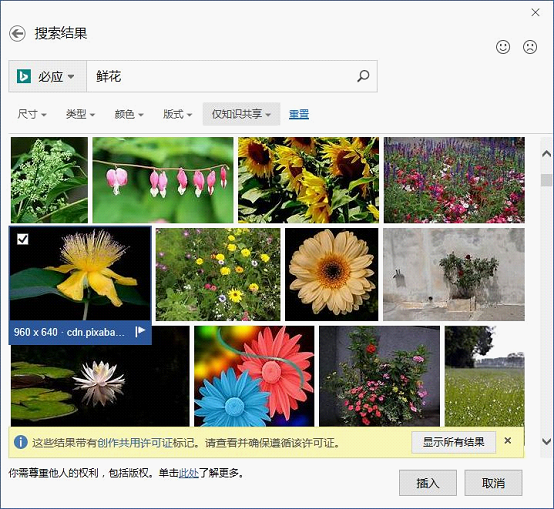Screen dimensions: 554x509
Task: Open the 尺寸 size filter dropdown
Action: click(32, 114)
